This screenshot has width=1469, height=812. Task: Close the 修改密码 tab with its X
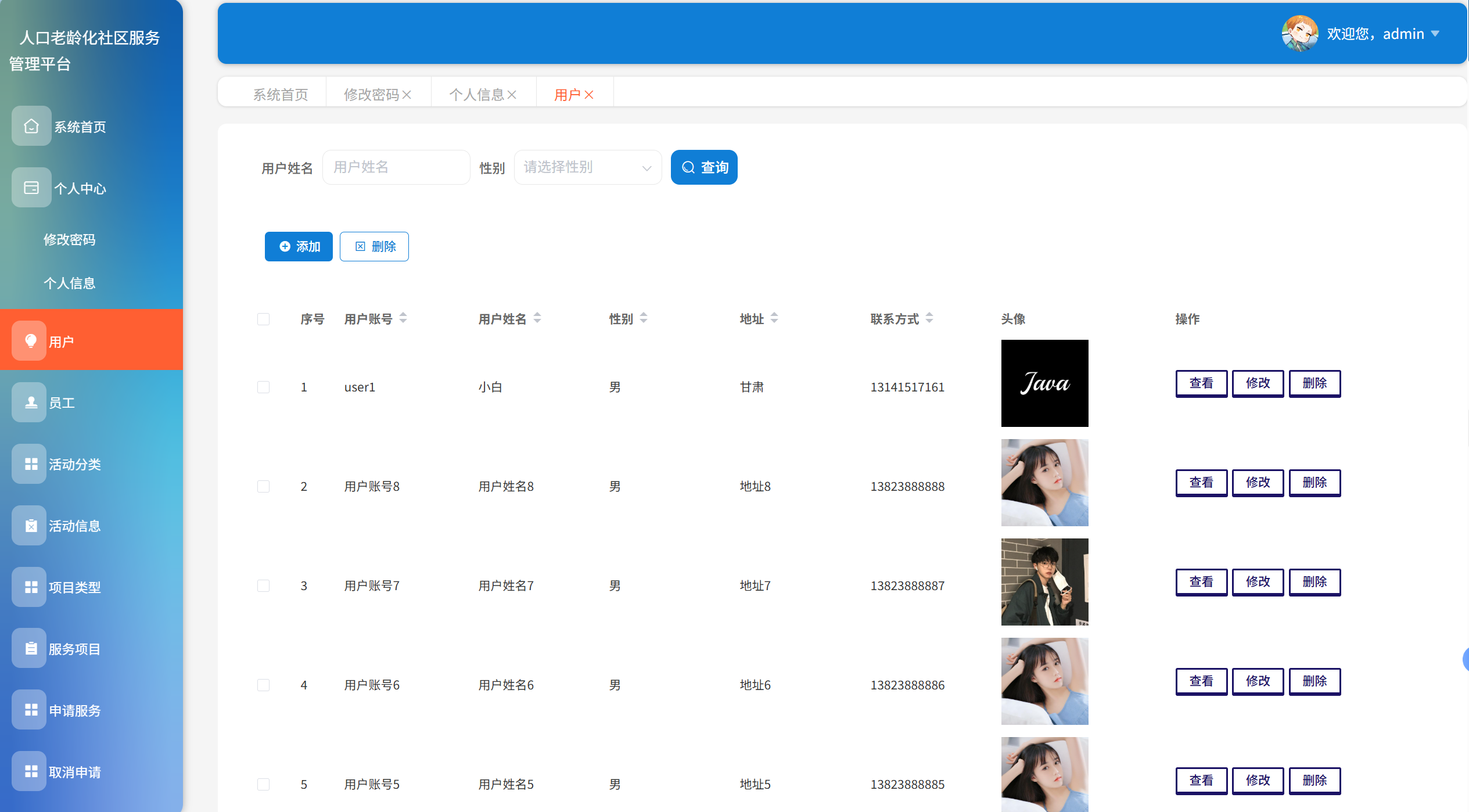click(x=407, y=95)
